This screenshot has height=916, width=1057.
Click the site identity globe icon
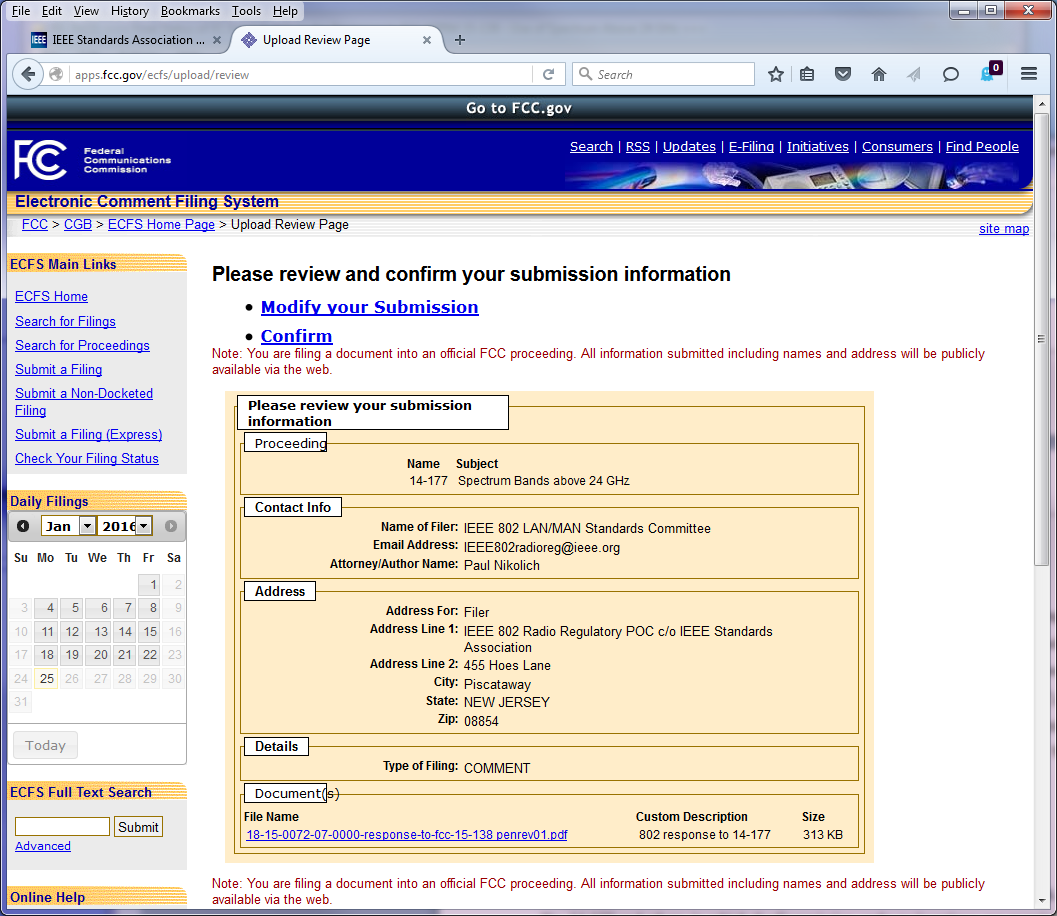coord(56,74)
